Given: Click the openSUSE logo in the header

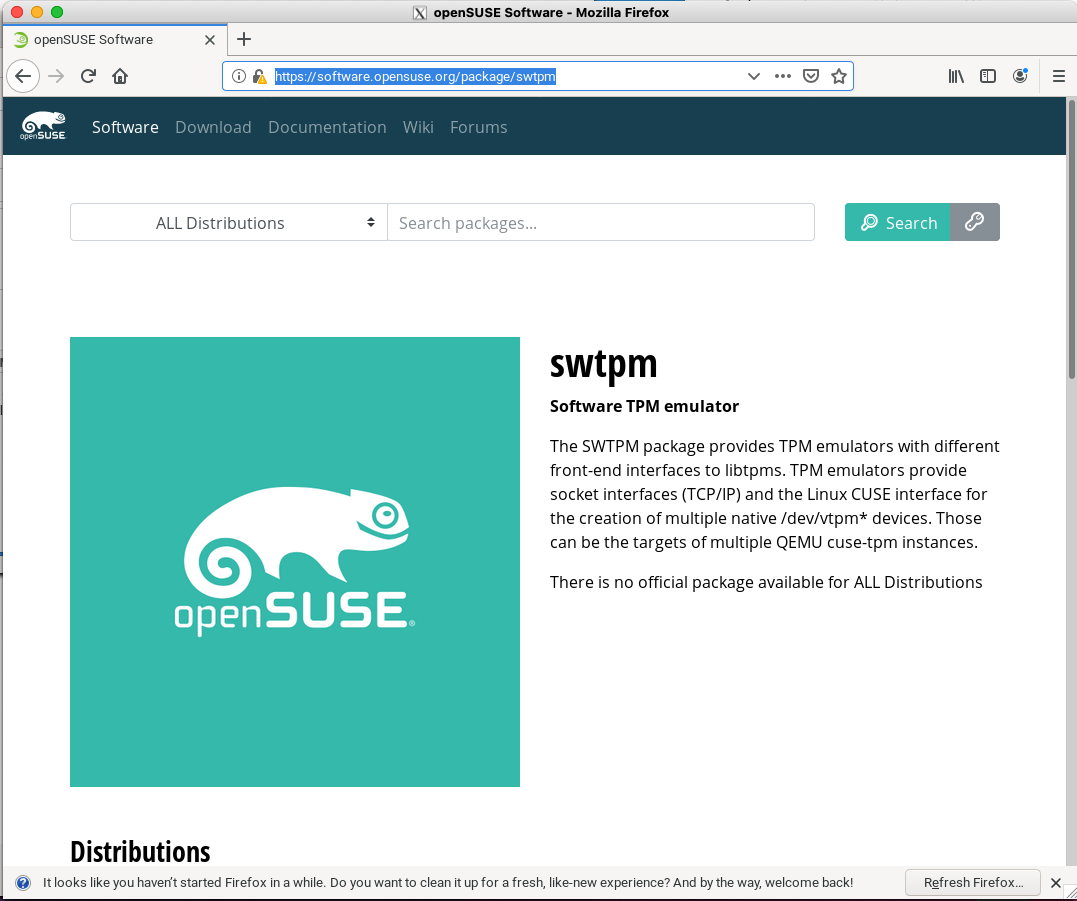Looking at the screenshot, I should pyautogui.click(x=43, y=126).
